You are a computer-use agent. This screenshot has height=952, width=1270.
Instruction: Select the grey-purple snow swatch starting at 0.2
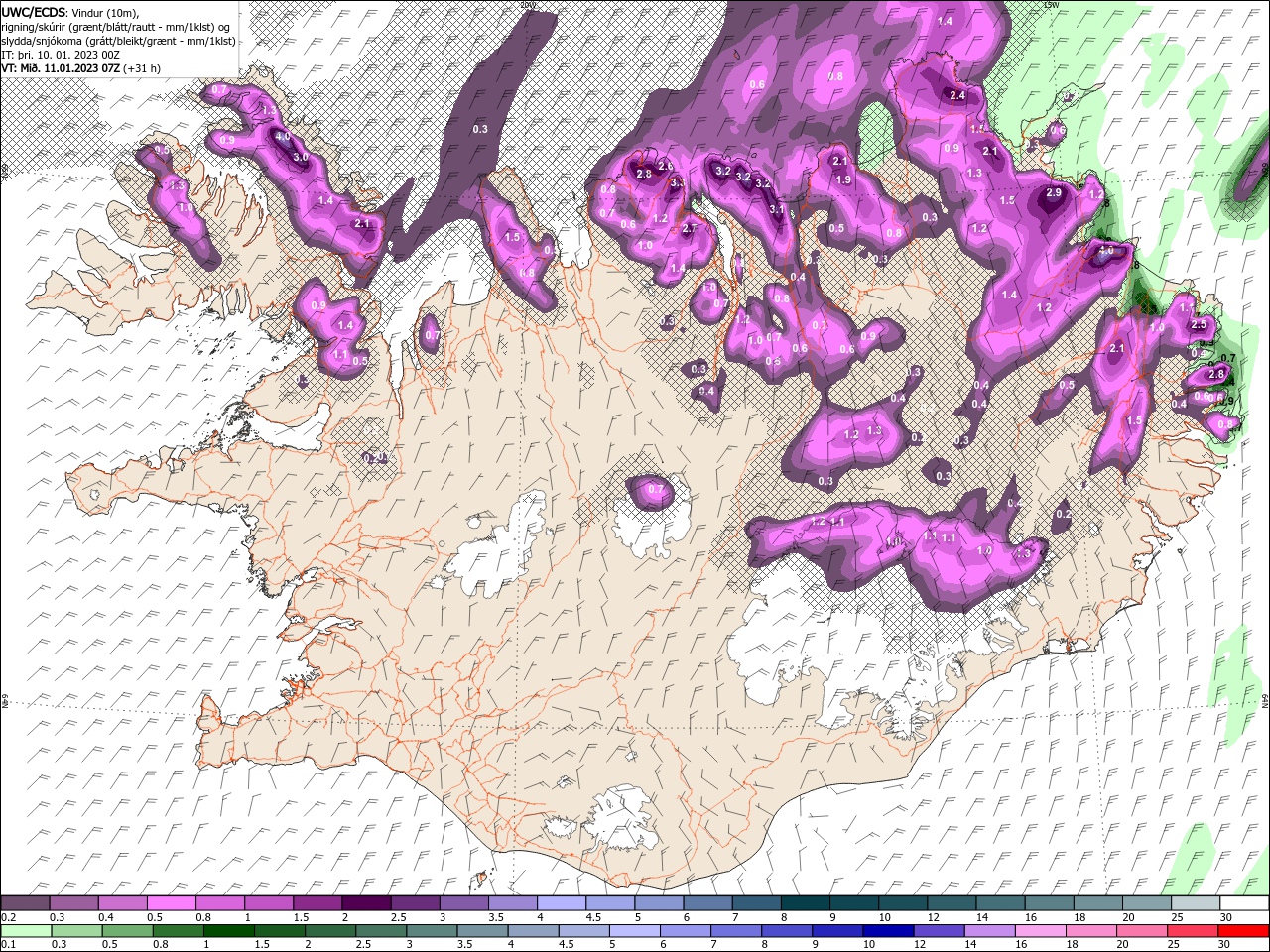click(x=25, y=903)
